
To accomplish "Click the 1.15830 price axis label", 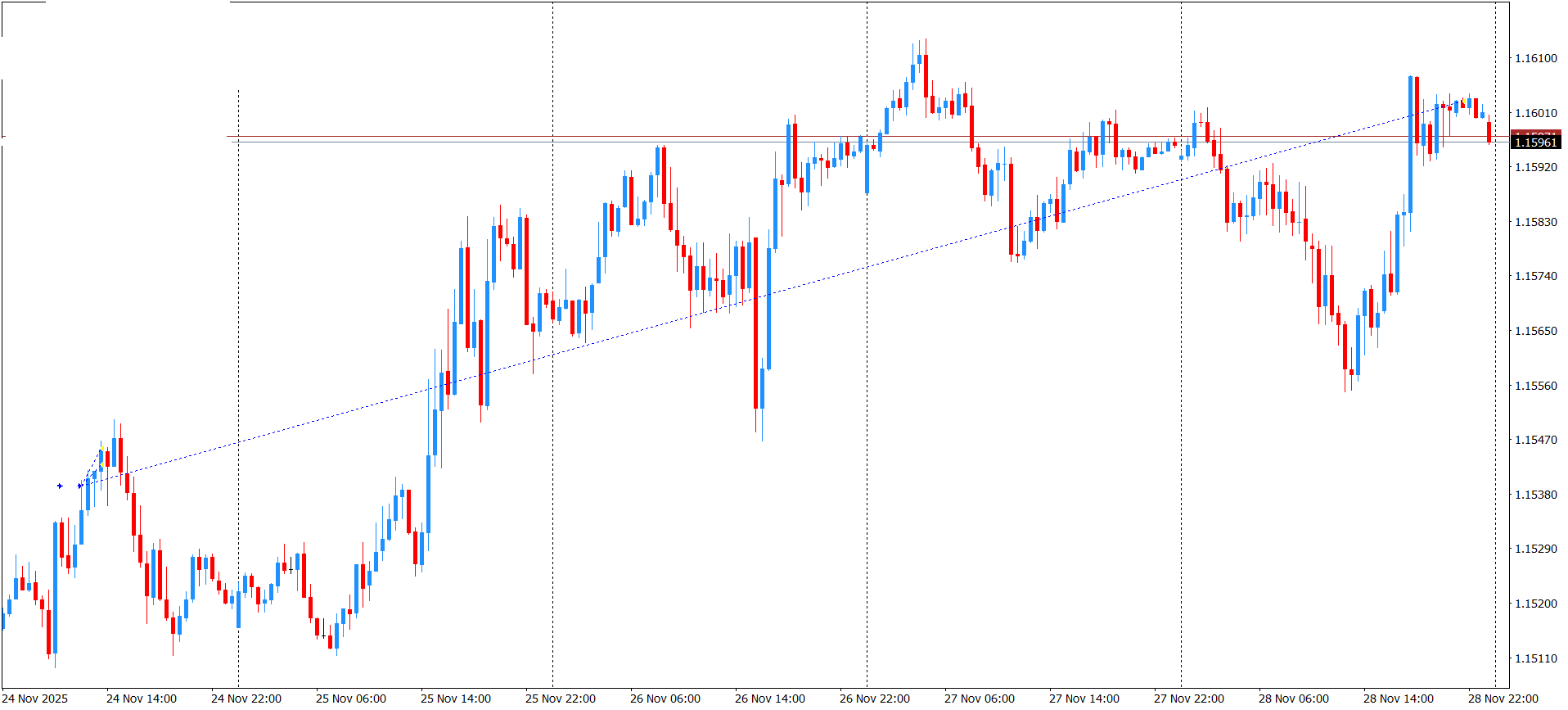I will tap(1536, 222).
